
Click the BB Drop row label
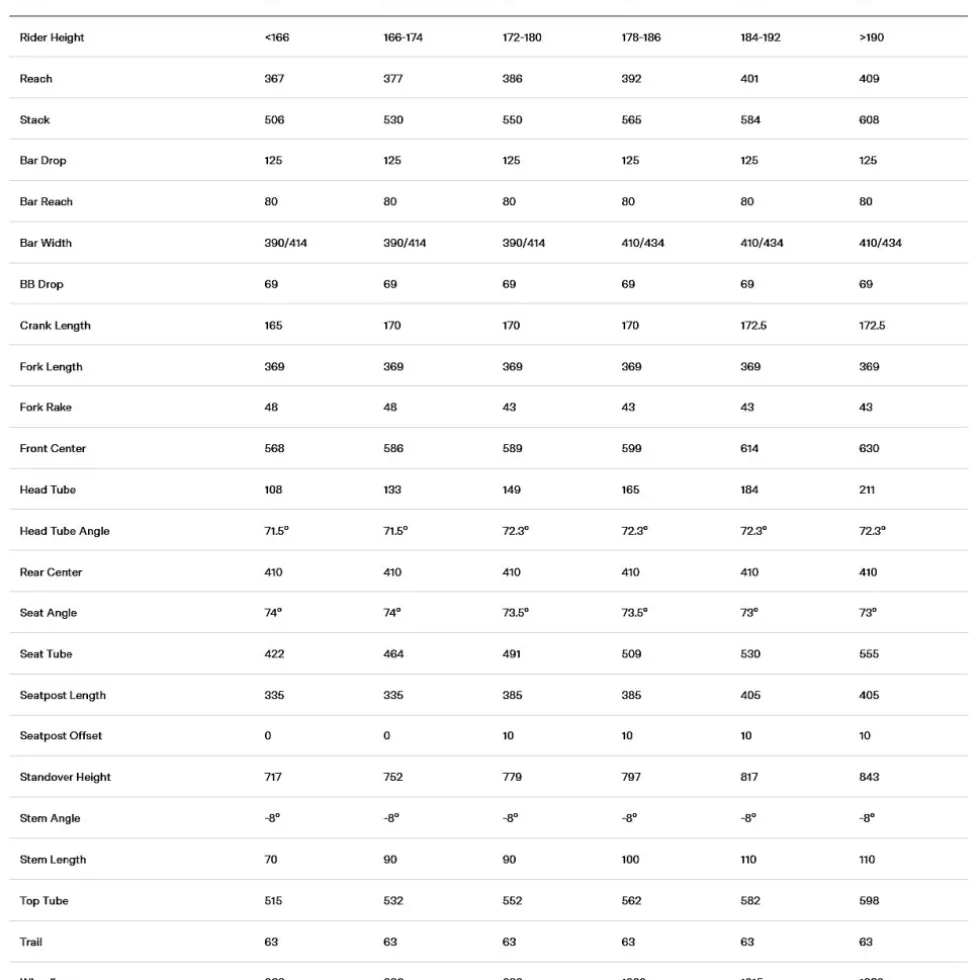tap(41, 284)
